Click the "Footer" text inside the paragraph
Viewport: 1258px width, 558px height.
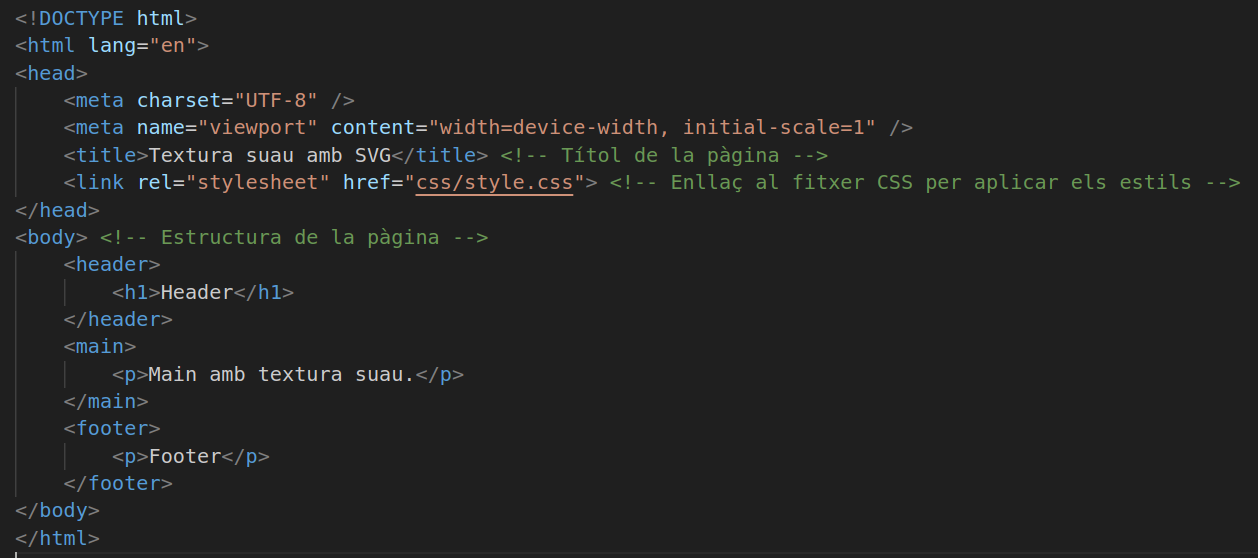click(x=184, y=456)
